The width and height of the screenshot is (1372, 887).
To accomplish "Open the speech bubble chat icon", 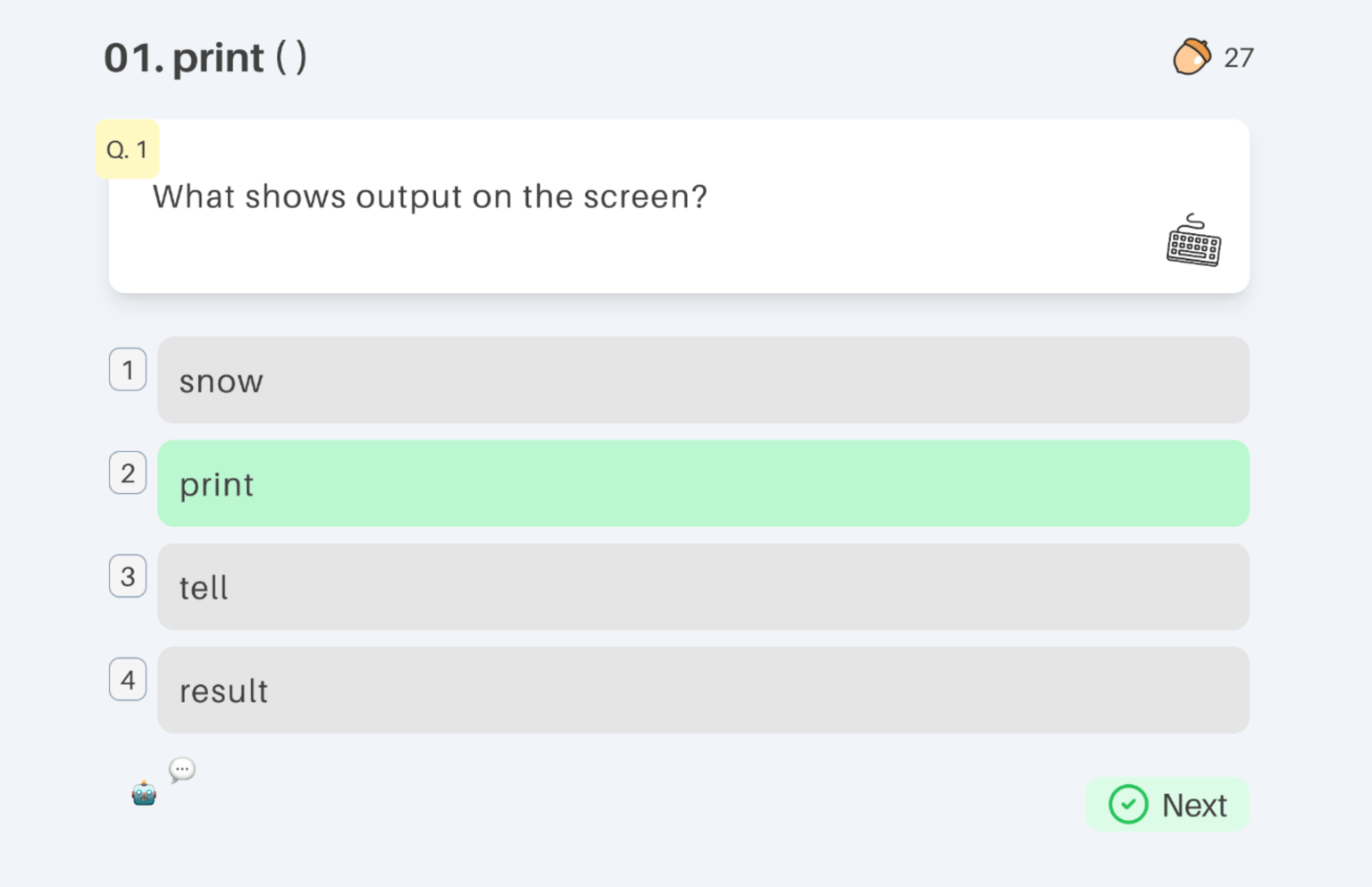I will [182, 769].
